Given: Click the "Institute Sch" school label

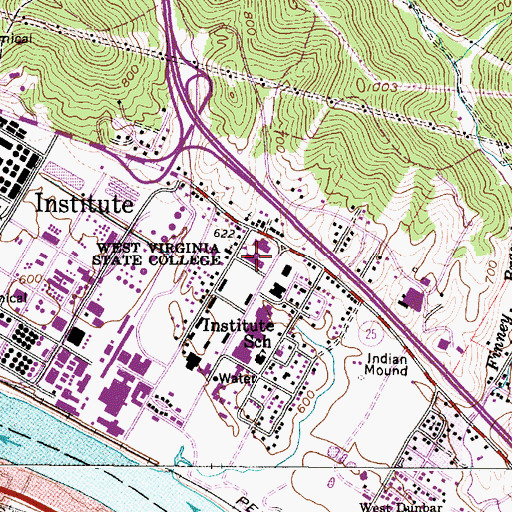Looking at the screenshot, I should coord(239,334).
